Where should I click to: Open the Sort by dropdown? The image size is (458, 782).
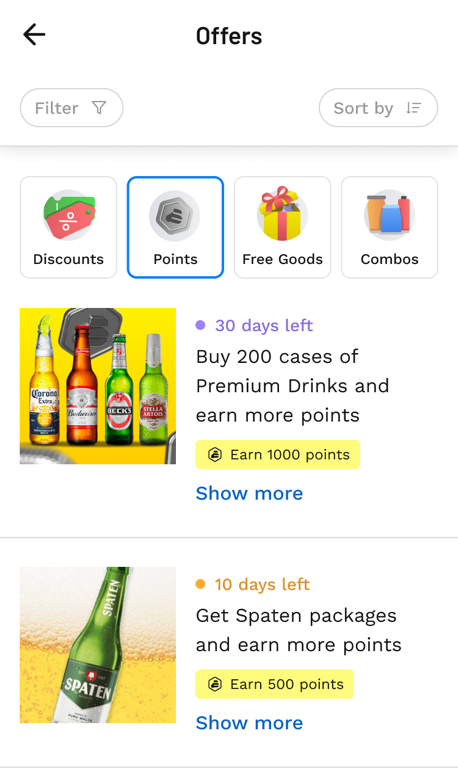coord(378,108)
